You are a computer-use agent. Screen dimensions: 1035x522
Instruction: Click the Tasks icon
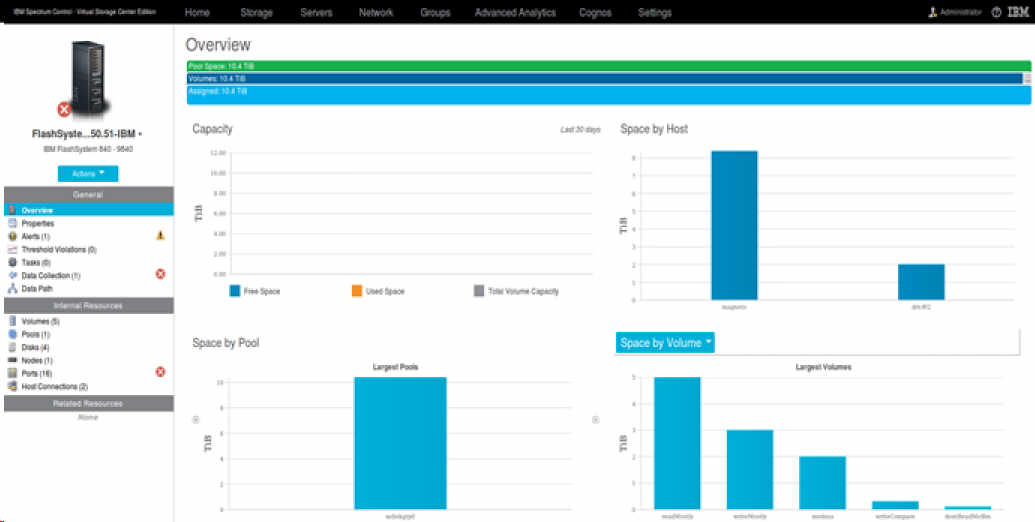[12, 262]
